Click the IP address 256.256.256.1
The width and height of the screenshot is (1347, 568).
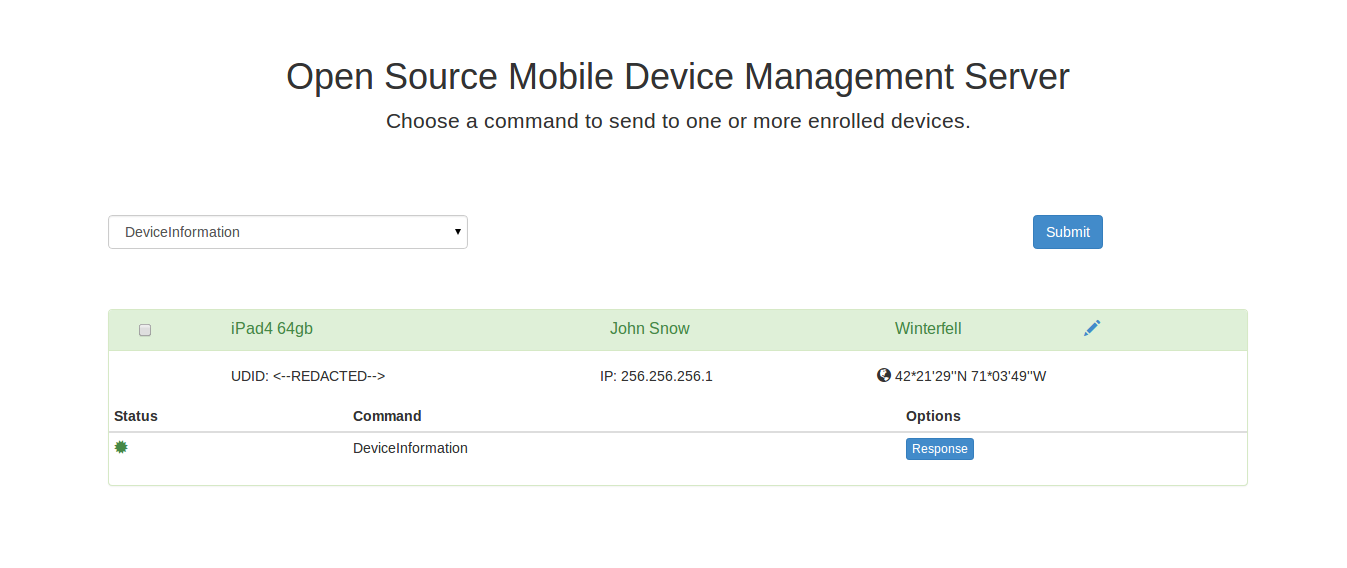point(656,377)
